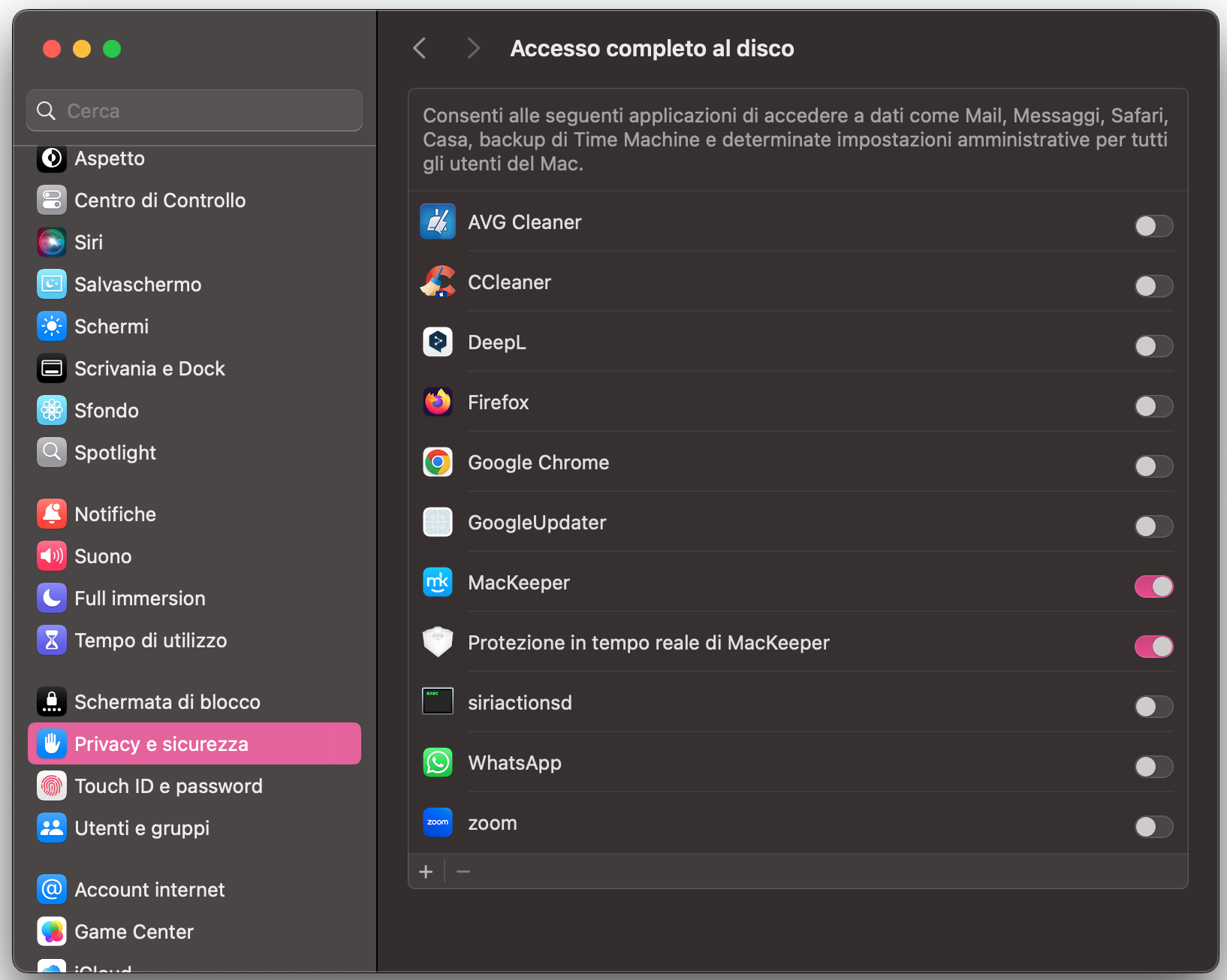Click the CCleaner app icon

(438, 282)
